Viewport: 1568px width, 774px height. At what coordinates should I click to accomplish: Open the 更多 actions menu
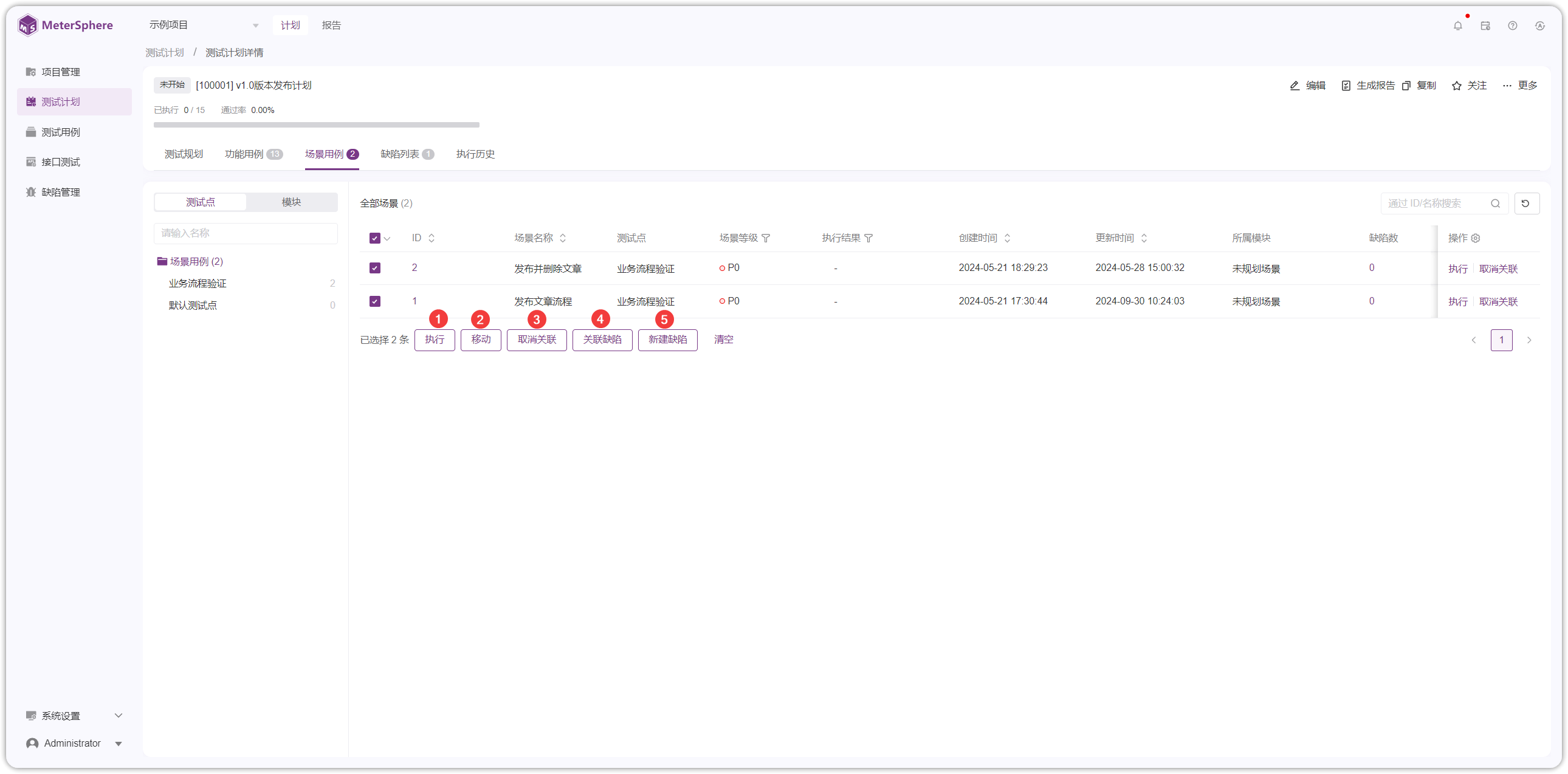click(1520, 85)
